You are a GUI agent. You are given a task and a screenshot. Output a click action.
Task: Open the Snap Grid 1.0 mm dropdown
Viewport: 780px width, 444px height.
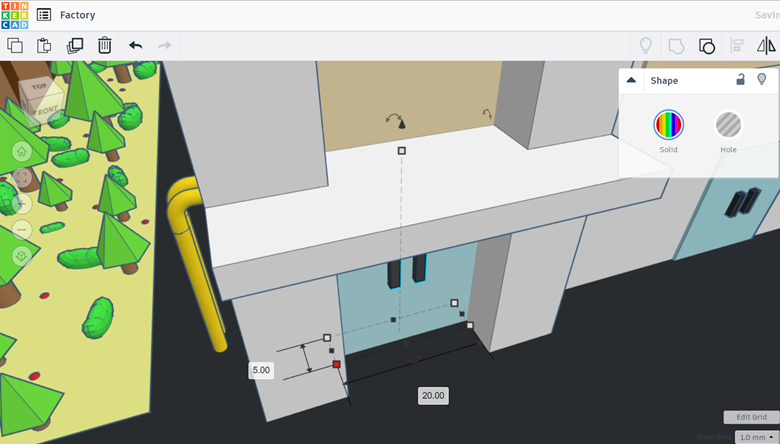coord(757,437)
